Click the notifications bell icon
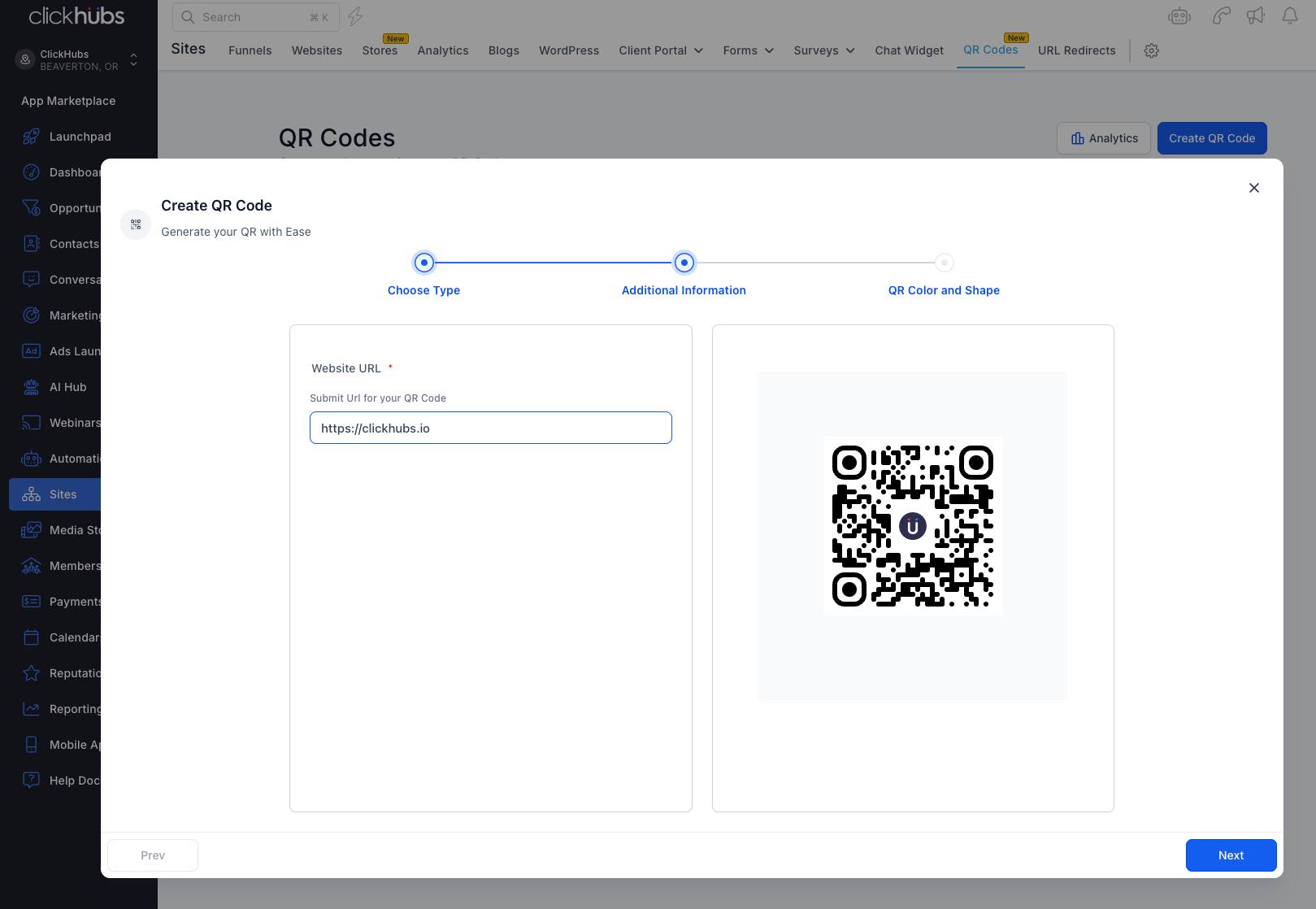 pos(1290,16)
